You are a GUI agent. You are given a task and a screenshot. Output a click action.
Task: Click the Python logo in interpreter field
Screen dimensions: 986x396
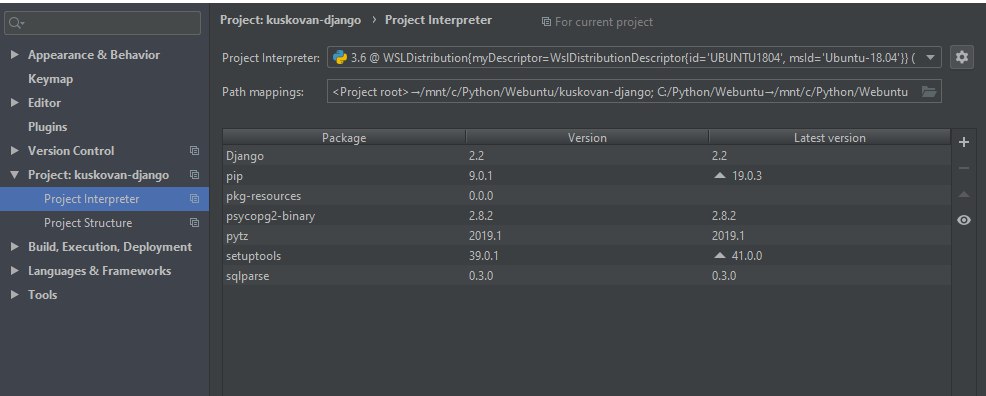click(x=340, y=58)
